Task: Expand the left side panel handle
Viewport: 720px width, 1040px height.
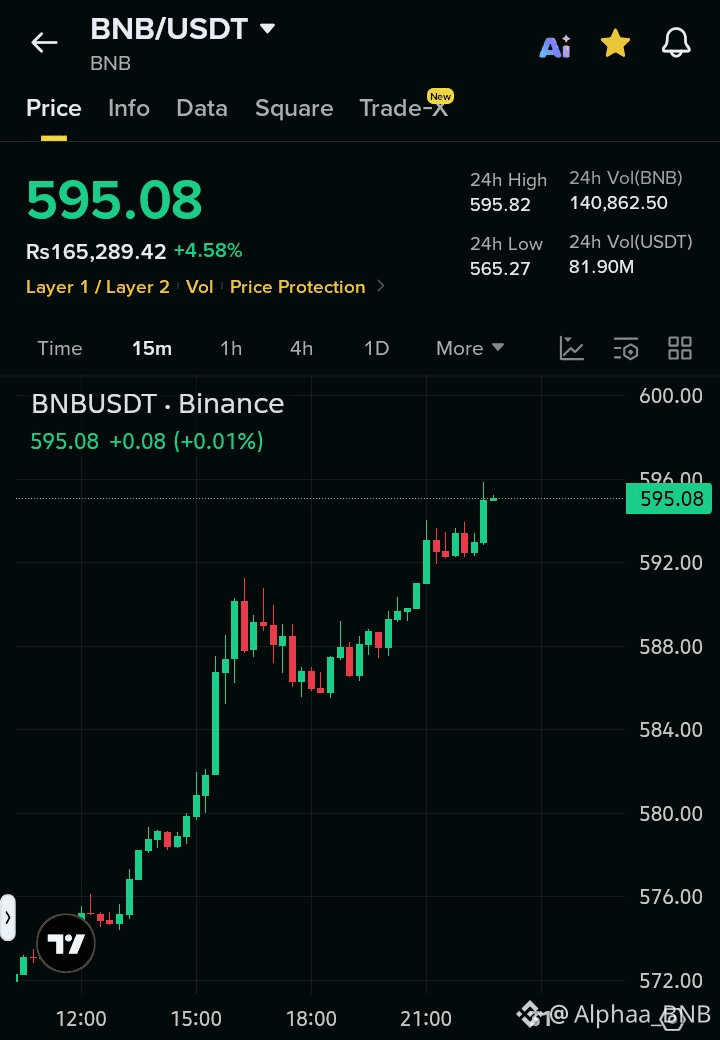Action: tap(8, 918)
